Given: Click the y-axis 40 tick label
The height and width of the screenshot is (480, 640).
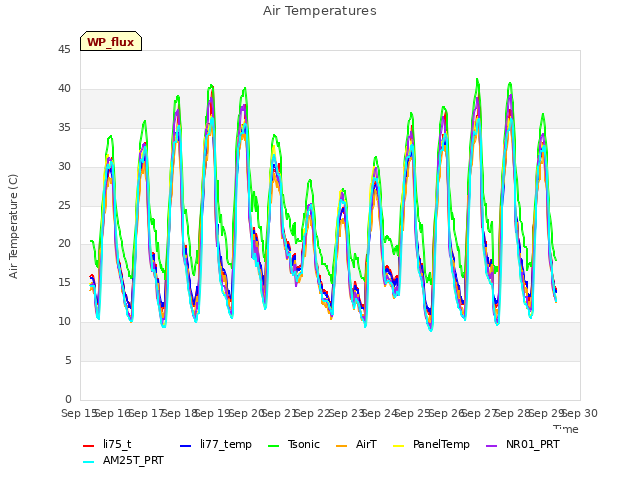Looking at the screenshot, I should (64, 88).
